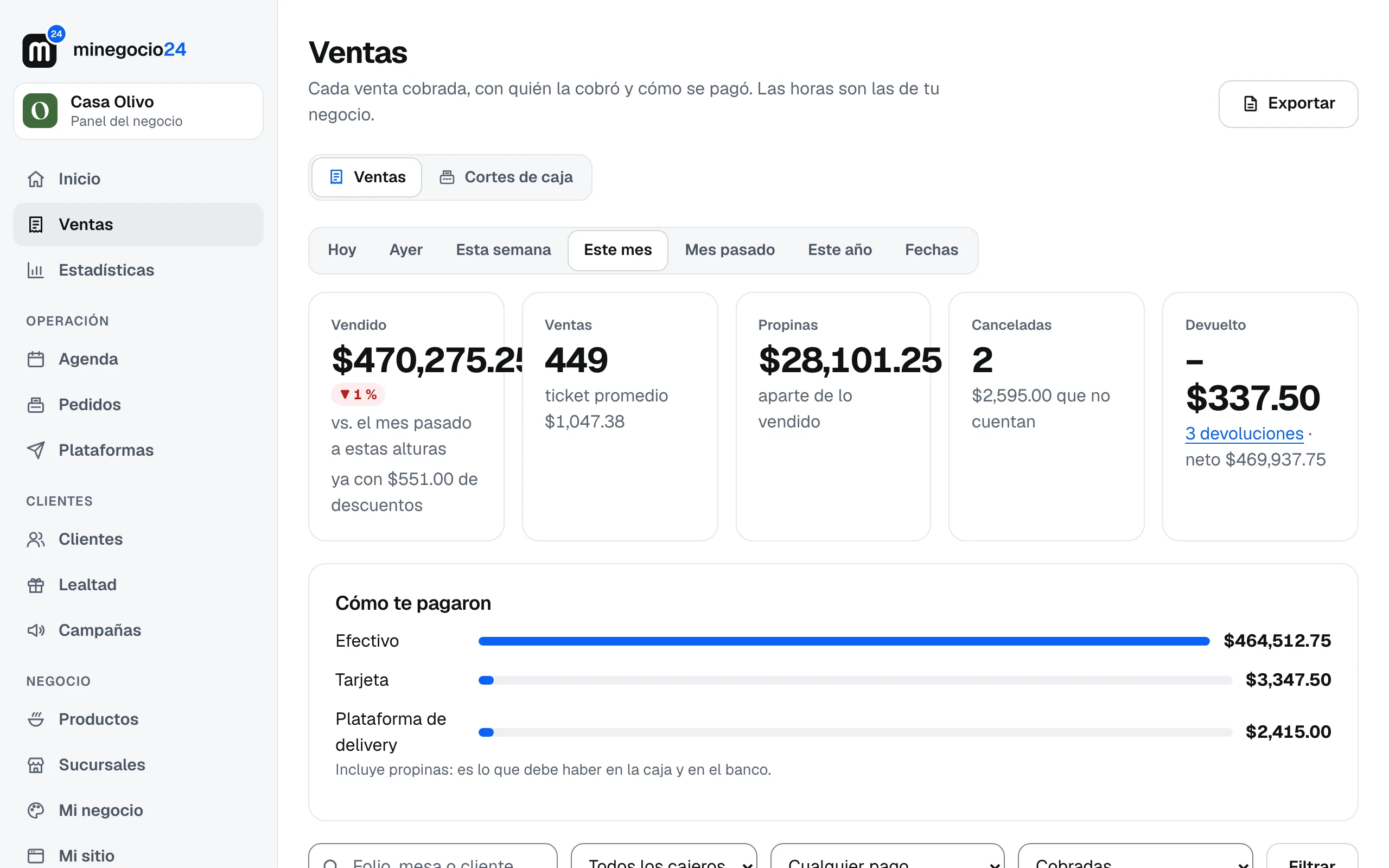The height and width of the screenshot is (868, 1389).
Task: Navigate to Plataformas
Action: 138,450
